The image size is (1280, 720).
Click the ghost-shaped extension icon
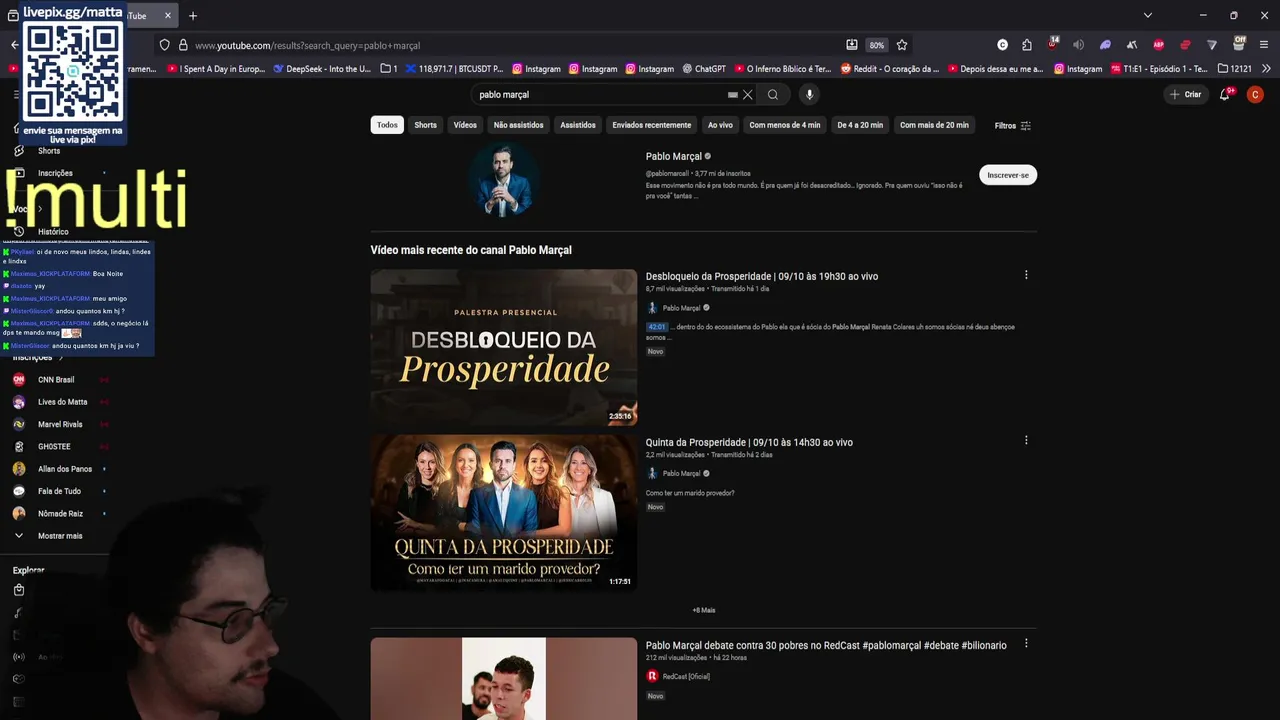tap(1105, 45)
